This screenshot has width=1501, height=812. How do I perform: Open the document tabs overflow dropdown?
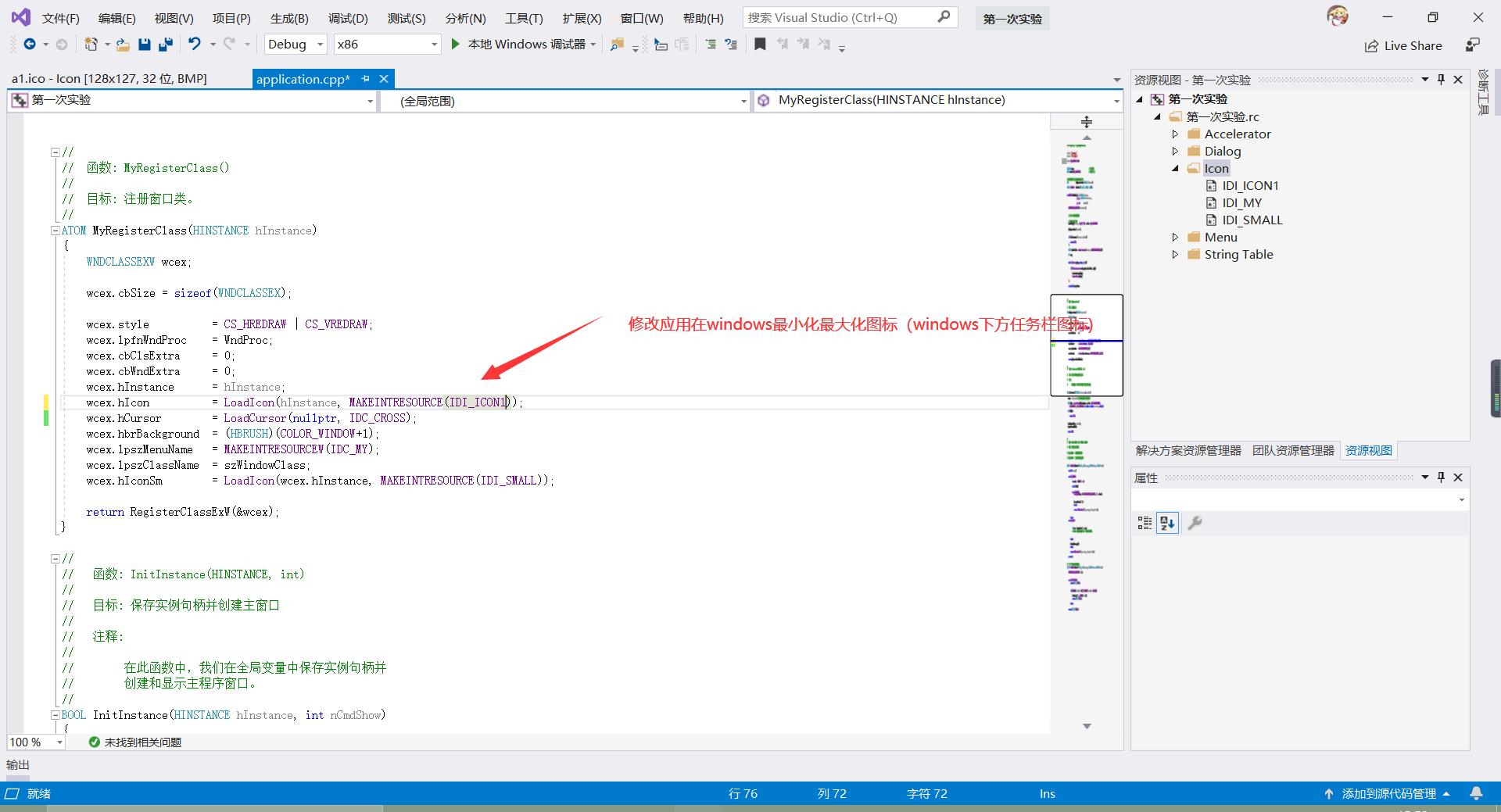[1116, 80]
